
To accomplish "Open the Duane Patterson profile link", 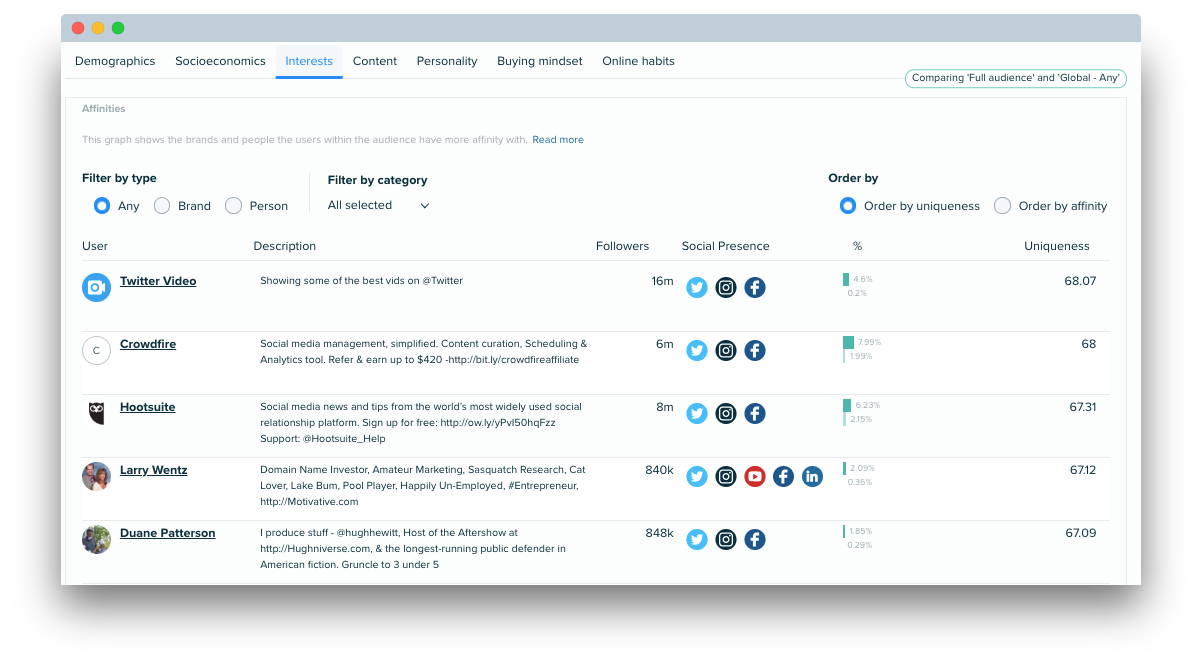I will (168, 533).
